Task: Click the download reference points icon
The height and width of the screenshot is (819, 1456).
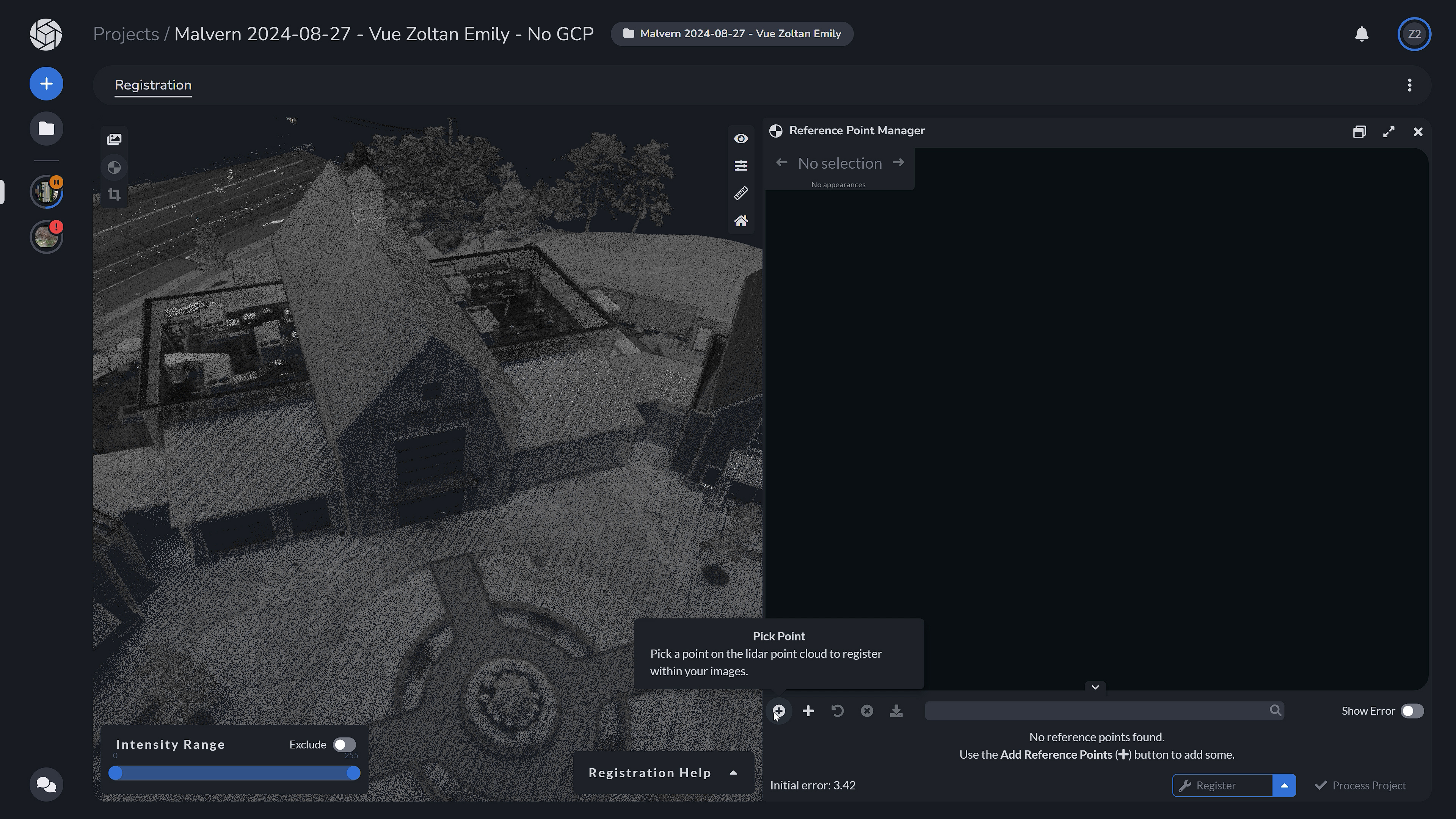Action: click(896, 711)
